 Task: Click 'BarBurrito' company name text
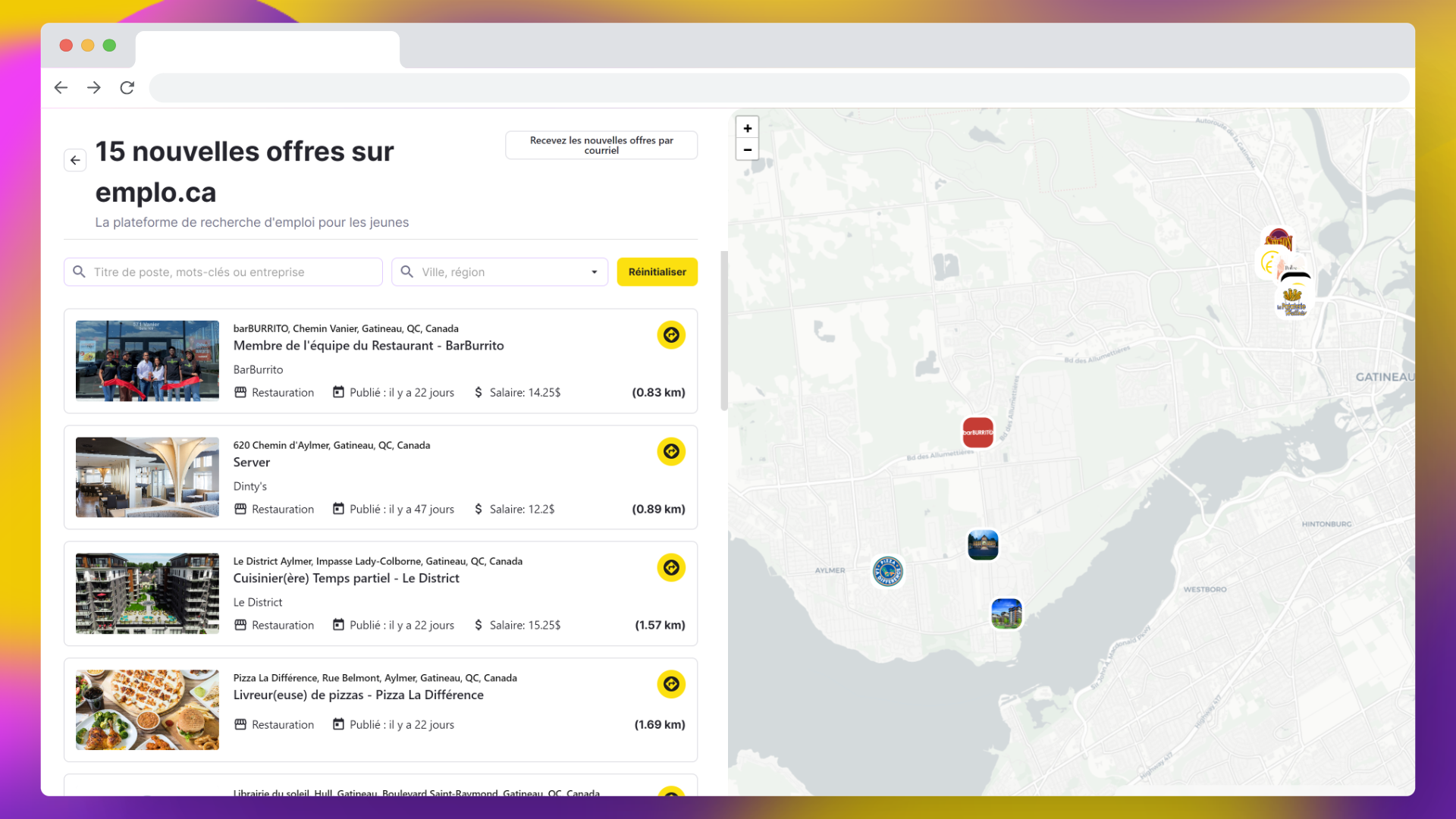coord(259,370)
